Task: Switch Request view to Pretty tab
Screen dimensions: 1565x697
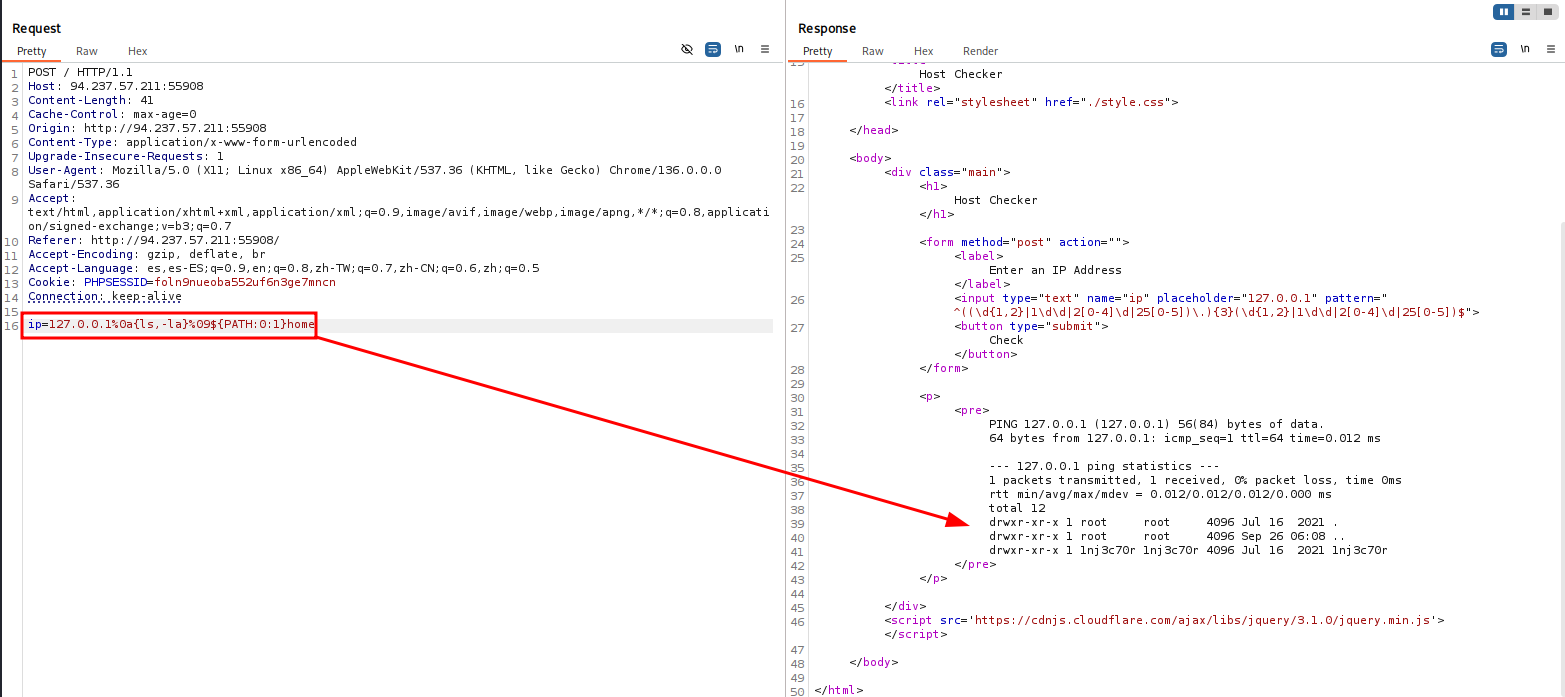Action: click(31, 51)
